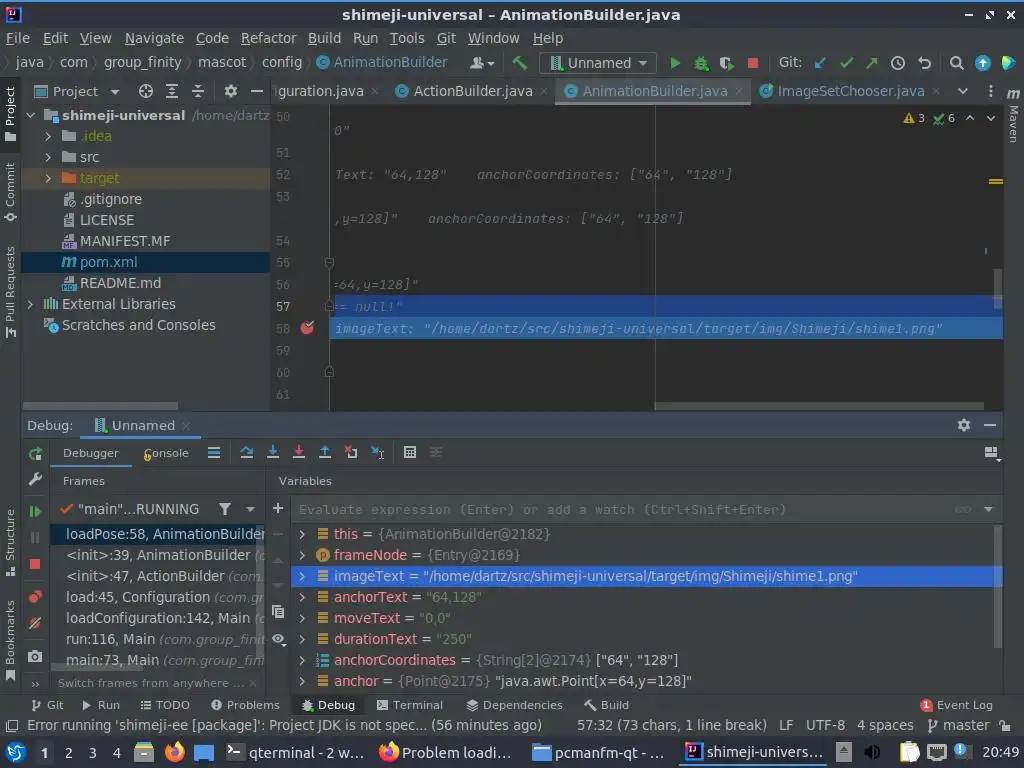This screenshot has height=768, width=1024.
Task: Click Step Into debugger icon
Action: (x=273, y=453)
